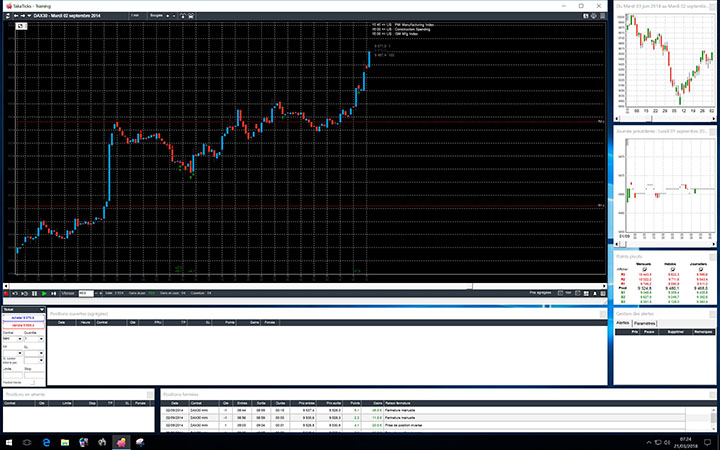Viewport: 720px width, 450px height.
Task: Click the blue Acheter buy button
Action: 23,318
